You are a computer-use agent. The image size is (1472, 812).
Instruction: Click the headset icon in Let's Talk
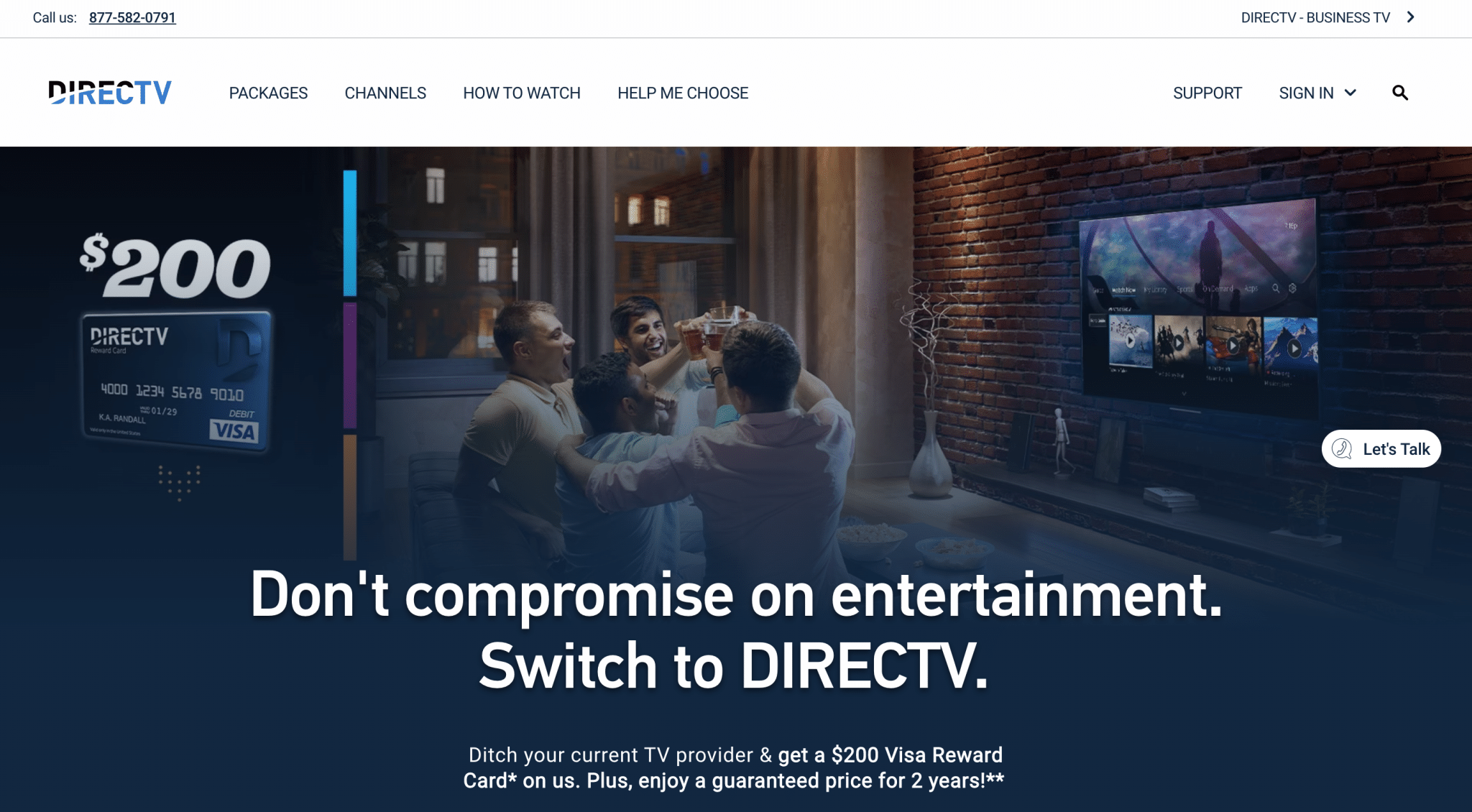coord(1341,449)
